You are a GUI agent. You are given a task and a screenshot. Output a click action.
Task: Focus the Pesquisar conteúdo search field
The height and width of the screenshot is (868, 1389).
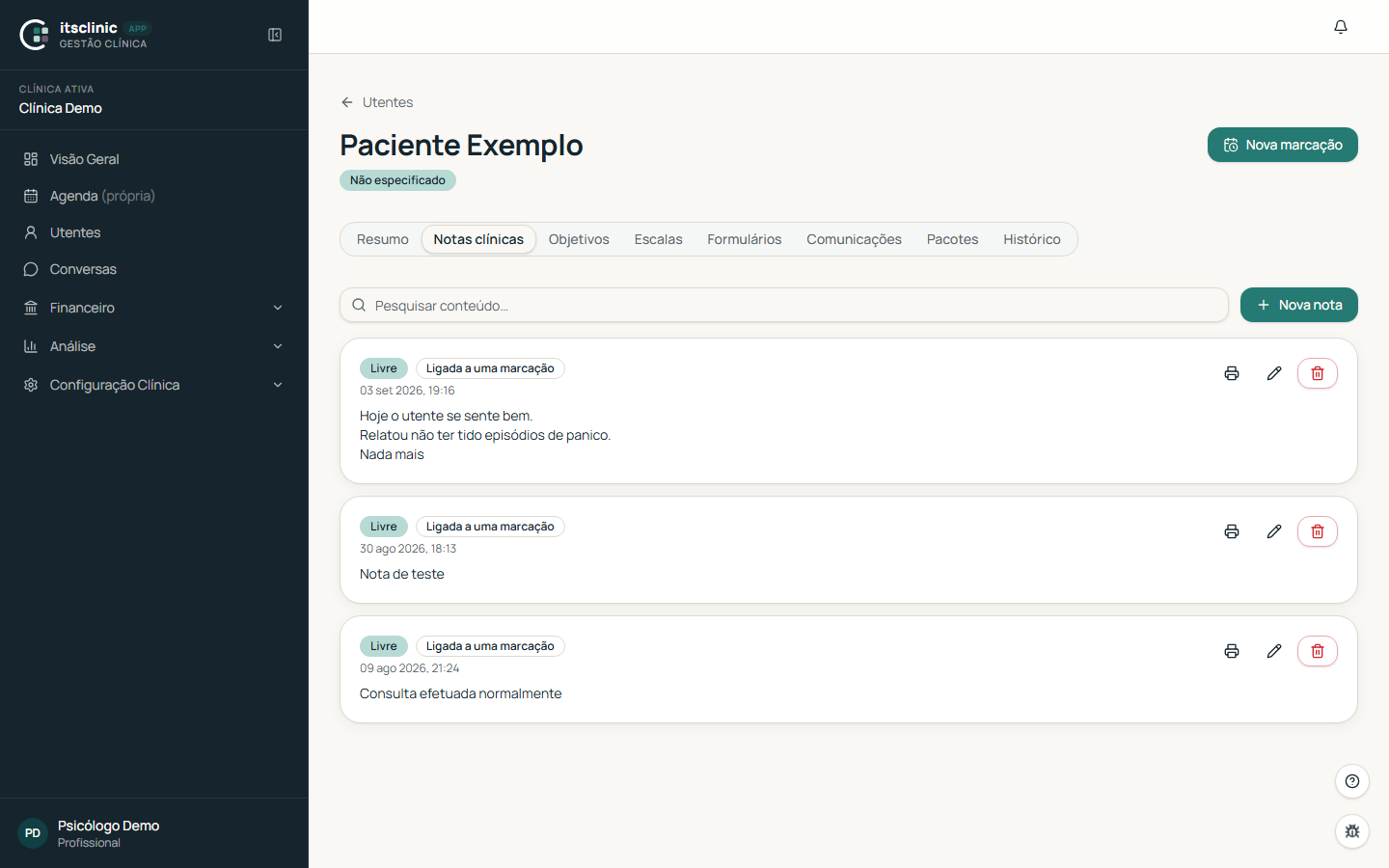click(784, 305)
